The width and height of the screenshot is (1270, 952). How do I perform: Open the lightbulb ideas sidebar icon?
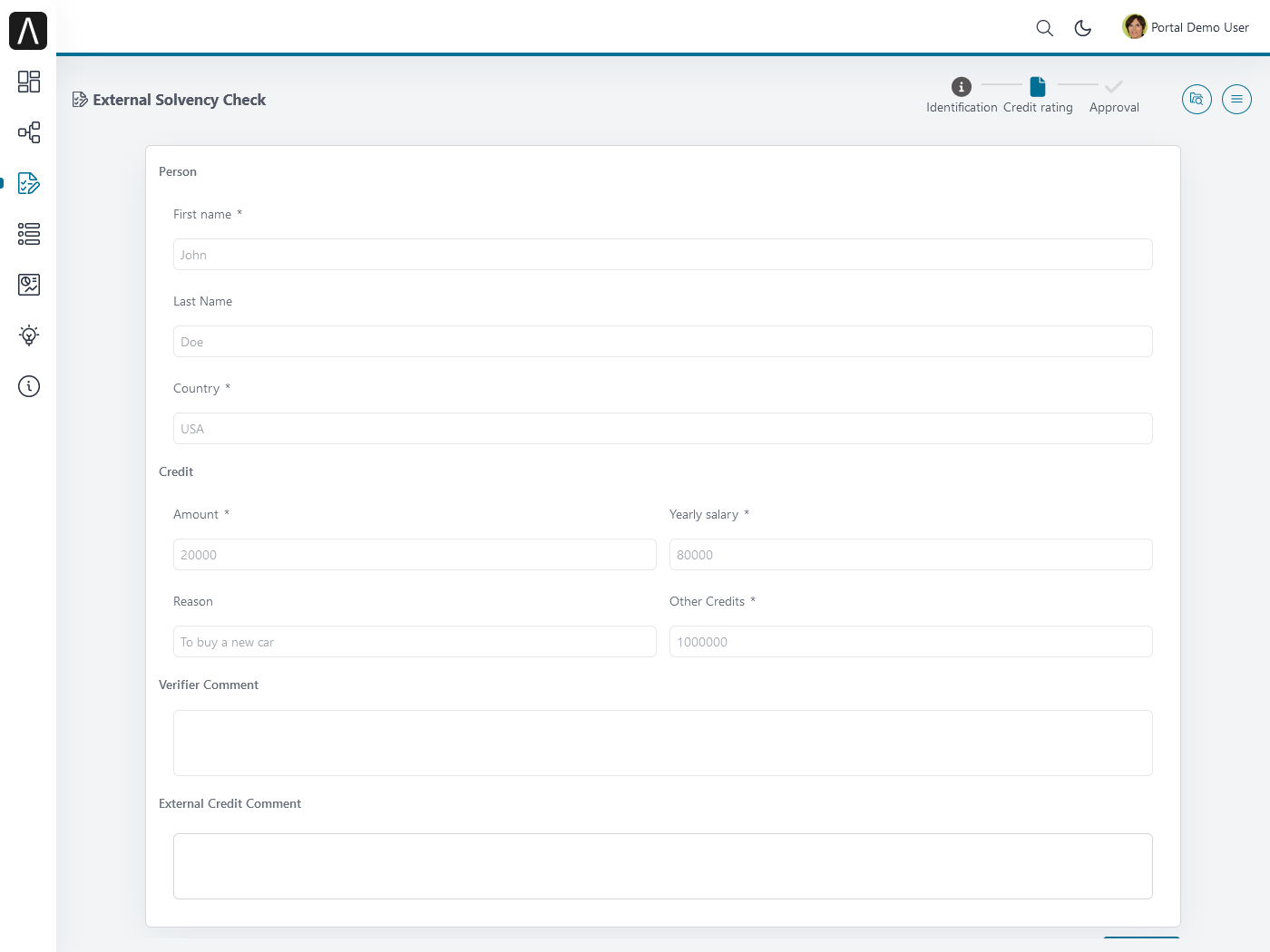click(x=29, y=335)
